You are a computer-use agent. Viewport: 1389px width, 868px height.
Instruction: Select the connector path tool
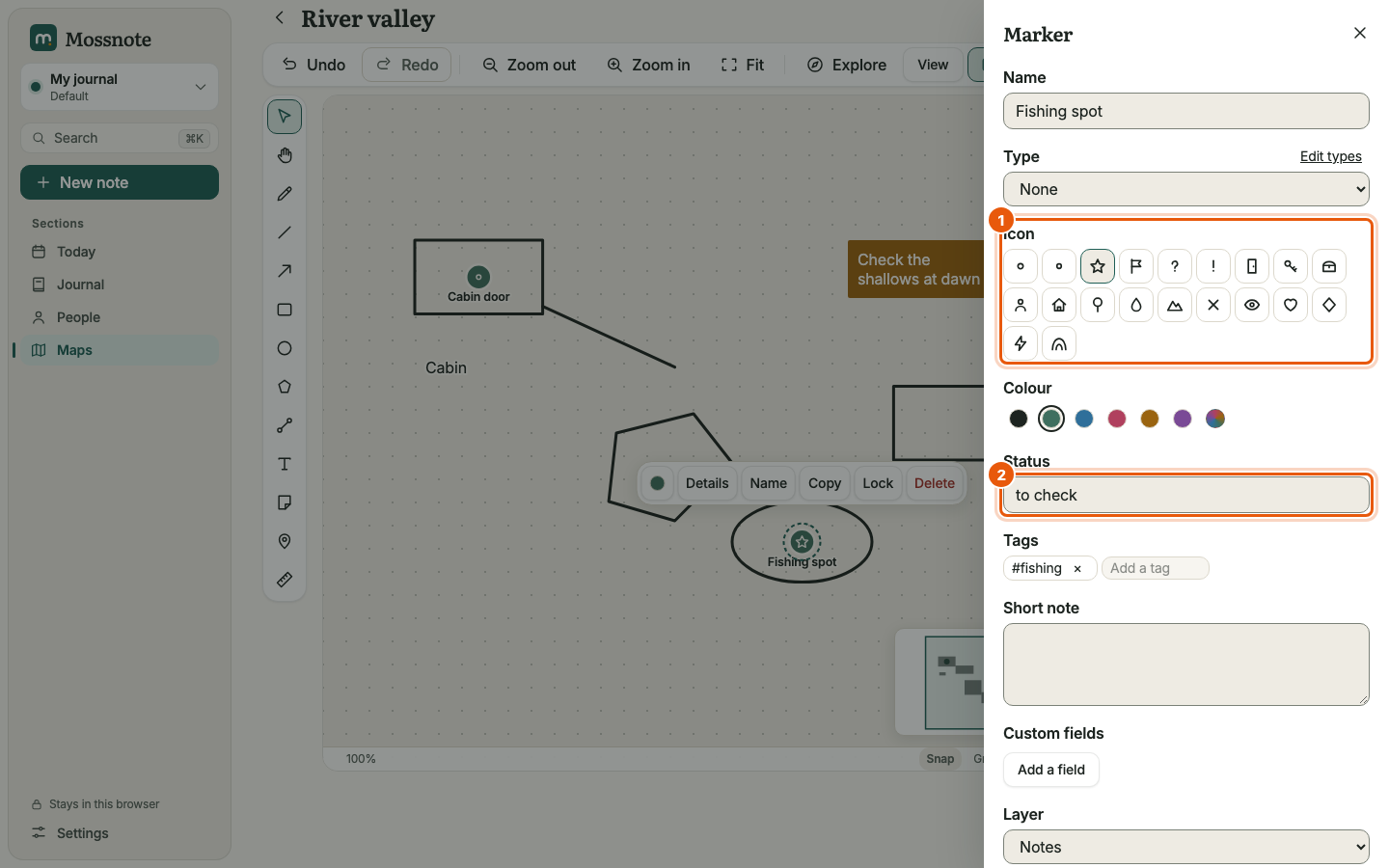[285, 425]
